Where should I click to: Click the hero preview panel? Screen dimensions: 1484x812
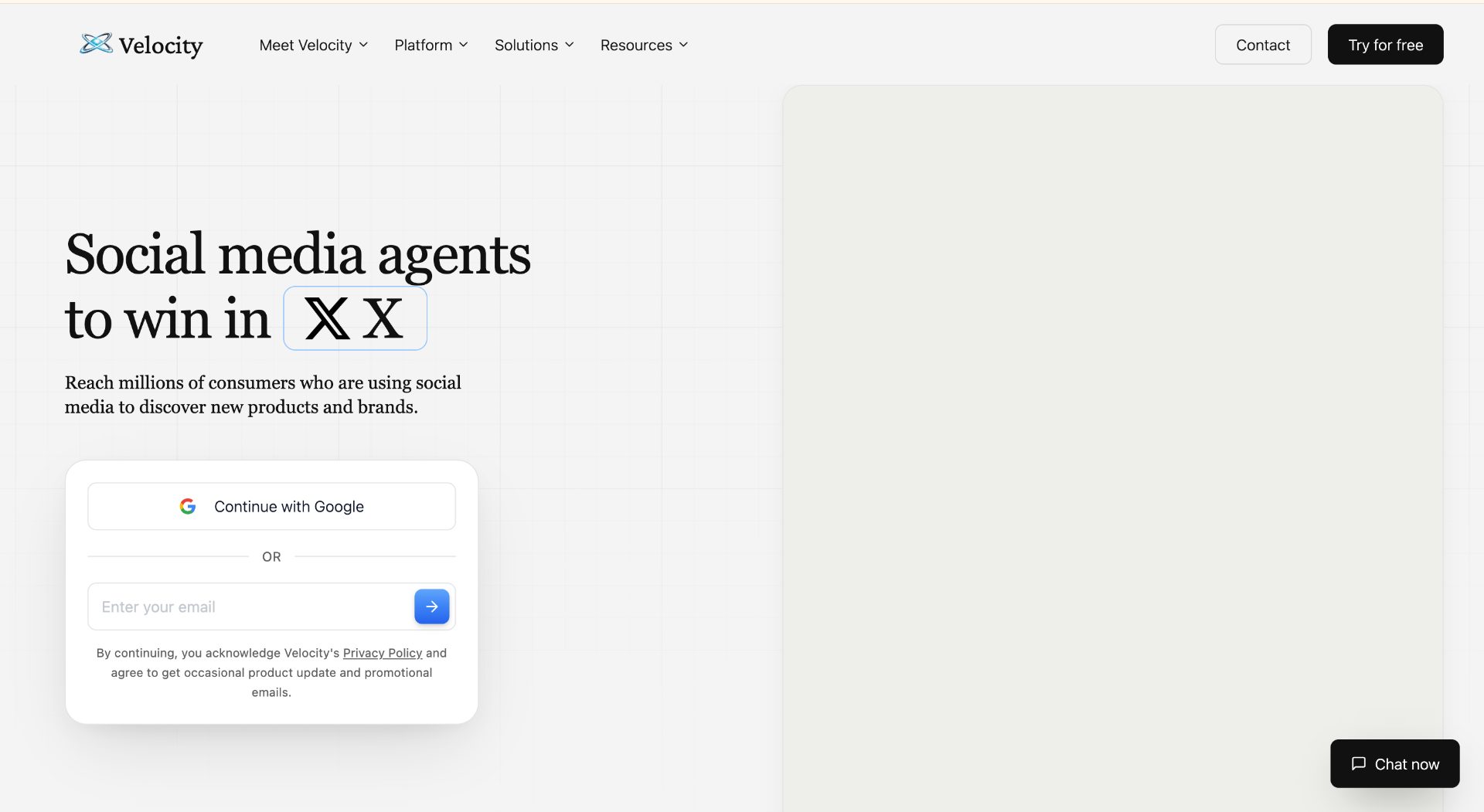tap(1112, 448)
